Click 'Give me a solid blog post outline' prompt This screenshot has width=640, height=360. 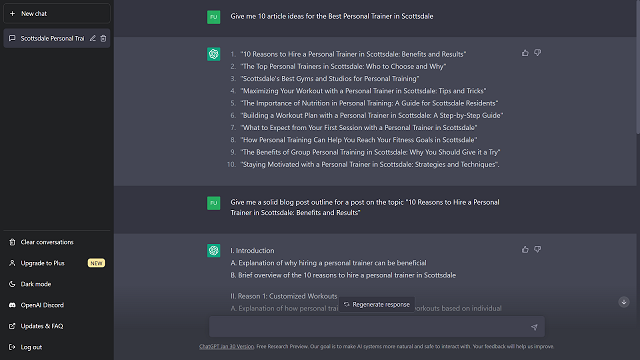point(364,207)
